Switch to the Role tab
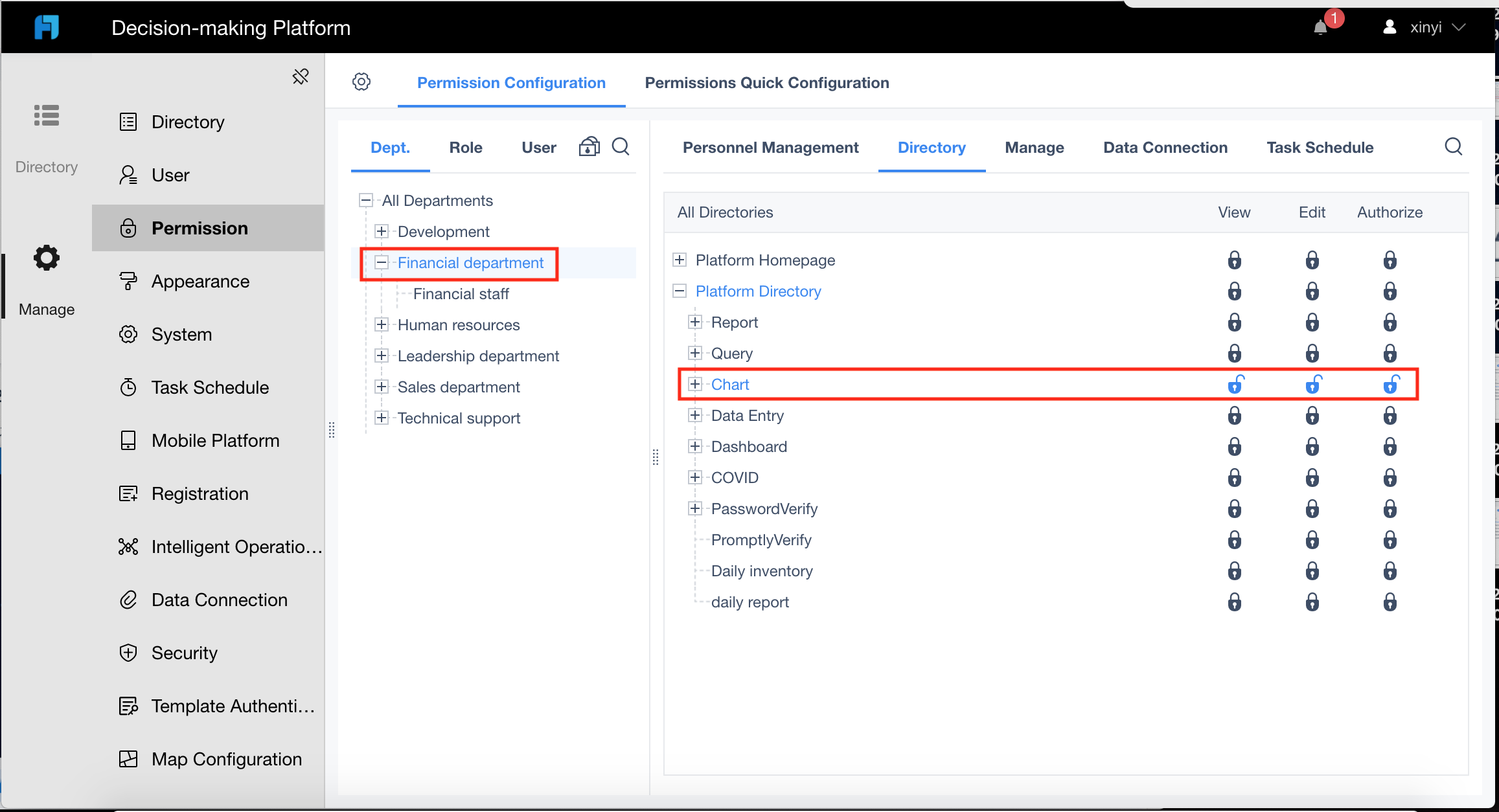This screenshot has width=1499, height=812. click(x=466, y=148)
